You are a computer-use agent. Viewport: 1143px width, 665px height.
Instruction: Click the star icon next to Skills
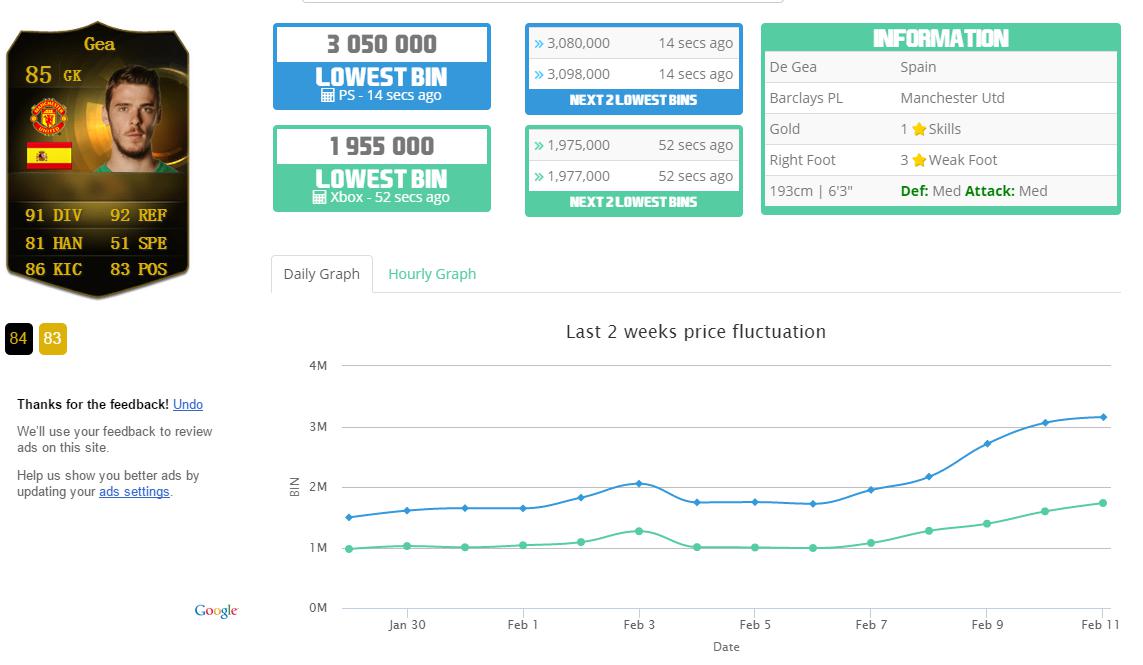click(x=919, y=129)
